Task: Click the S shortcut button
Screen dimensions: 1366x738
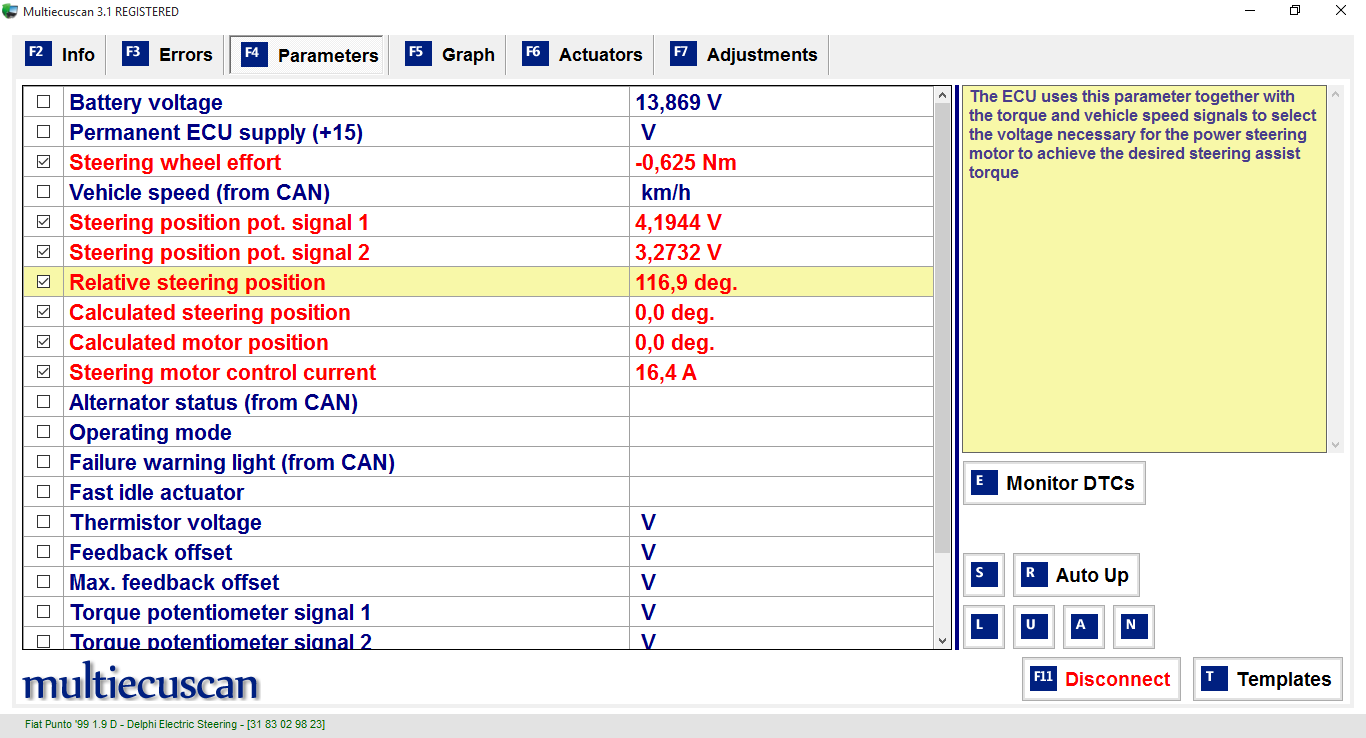Action: [983, 574]
